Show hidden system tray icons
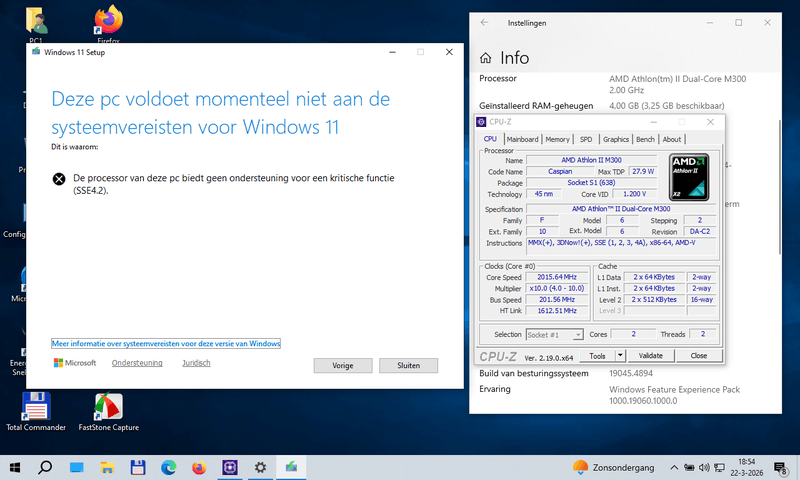Screen dimensions: 800x480 click(674, 467)
